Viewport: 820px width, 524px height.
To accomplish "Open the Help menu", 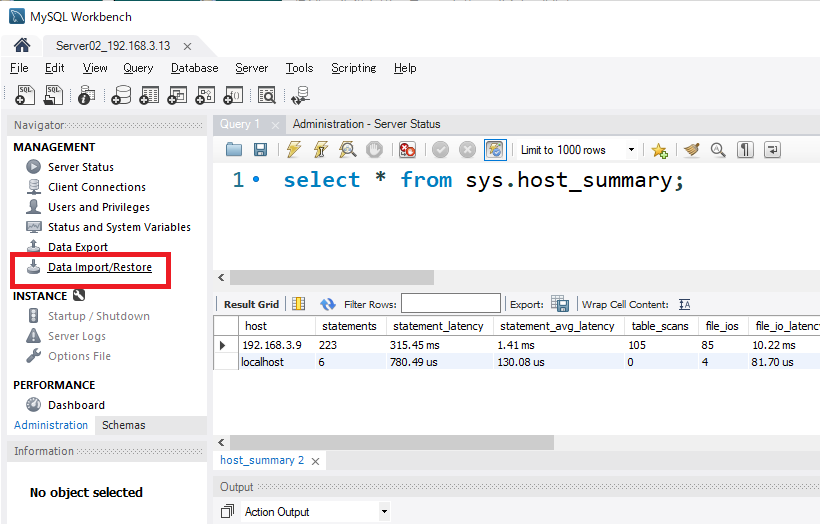I will click(405, 68).
